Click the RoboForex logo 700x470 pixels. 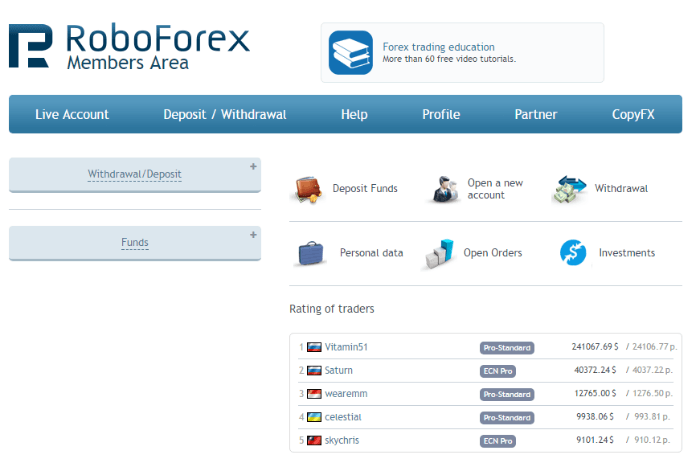tap(129, 46)
